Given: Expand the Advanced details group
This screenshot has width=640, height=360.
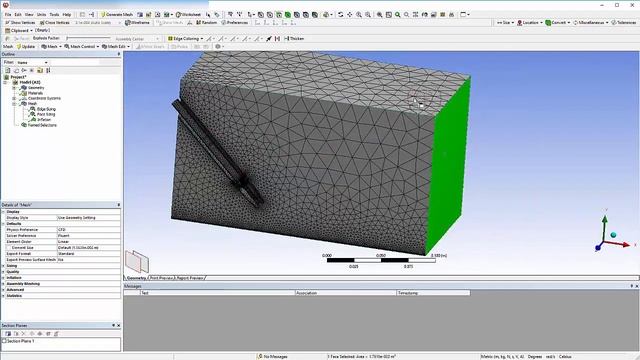Looking at the screenshot, I should (4, 290).
